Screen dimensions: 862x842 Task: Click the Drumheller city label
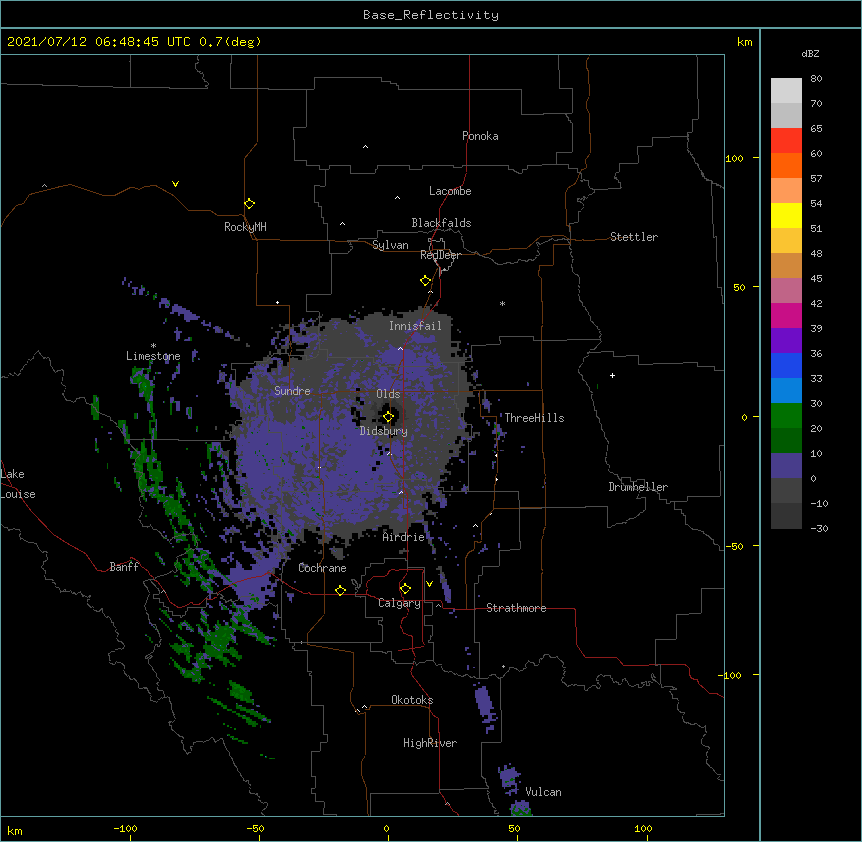(638, 487)
